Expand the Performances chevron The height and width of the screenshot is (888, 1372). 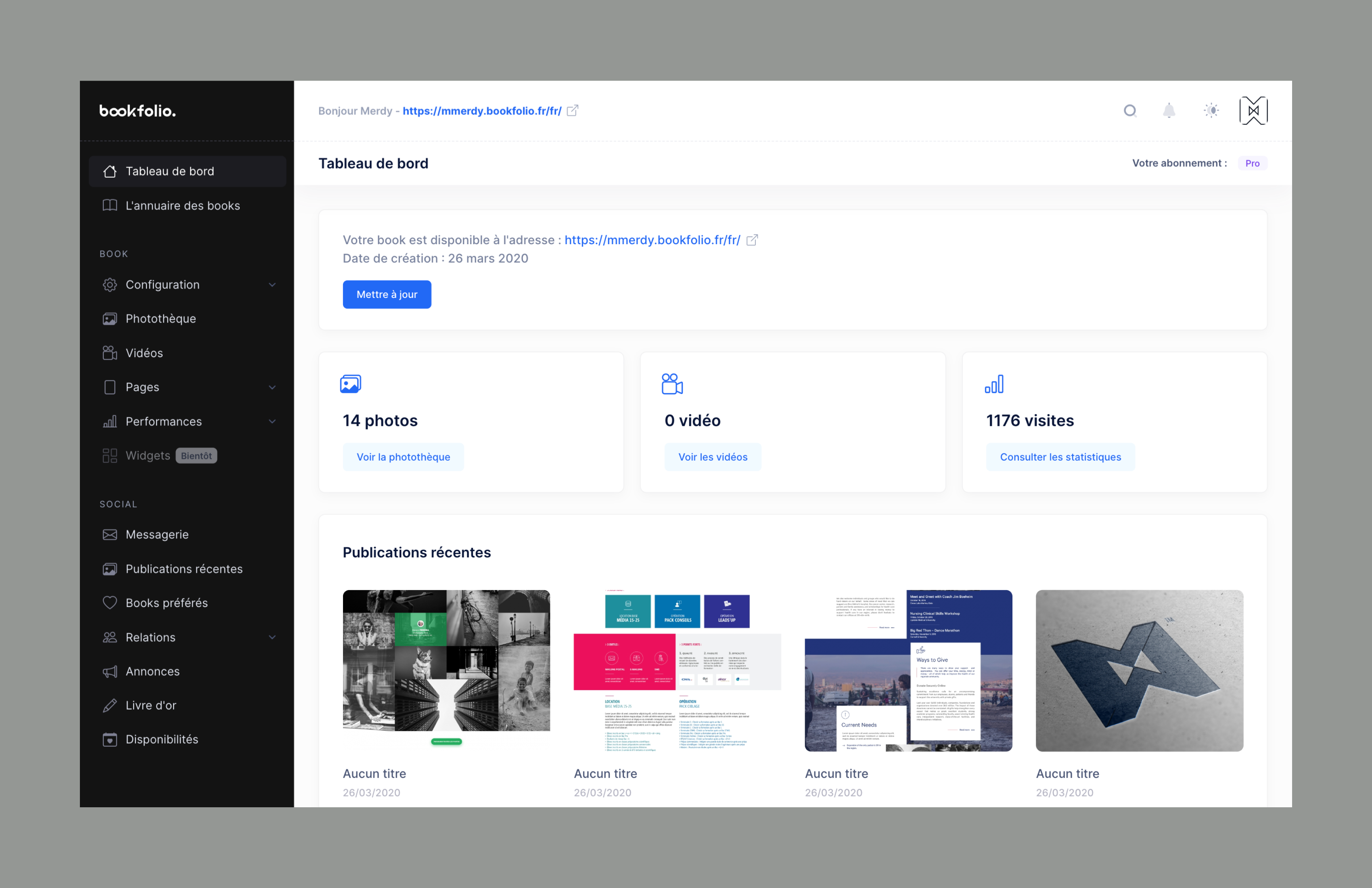(x=272, y=421)
